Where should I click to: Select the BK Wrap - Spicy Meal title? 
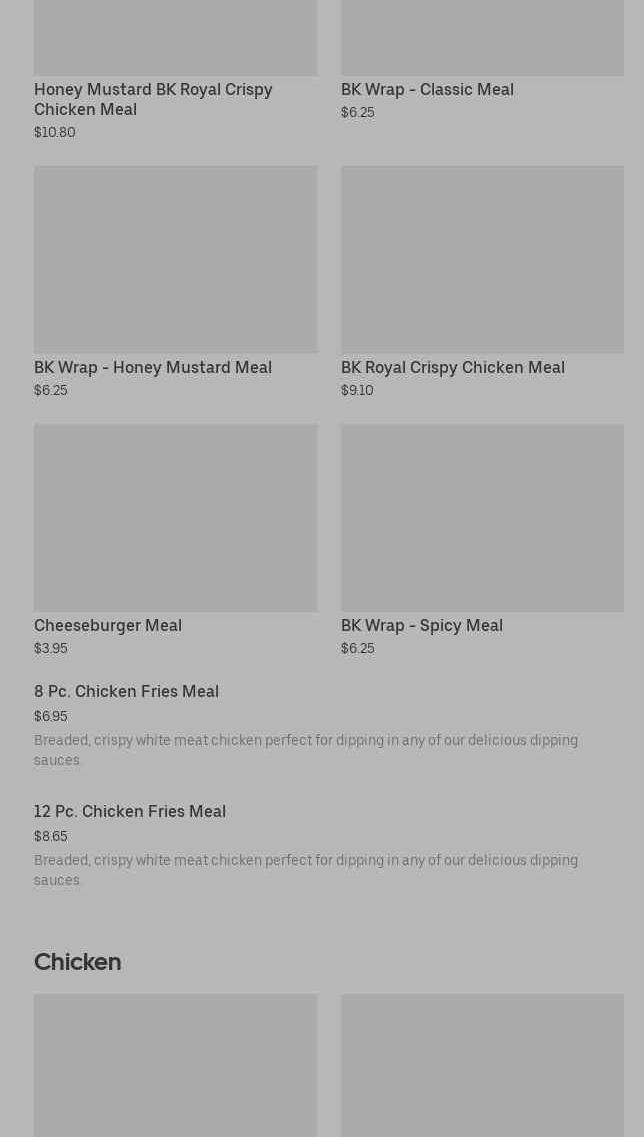click(421, 626)
